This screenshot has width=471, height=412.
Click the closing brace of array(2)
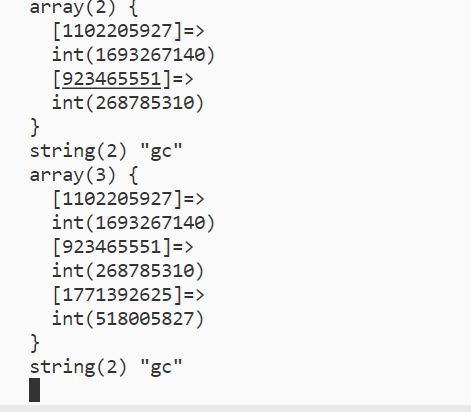(x=35, y=127)
